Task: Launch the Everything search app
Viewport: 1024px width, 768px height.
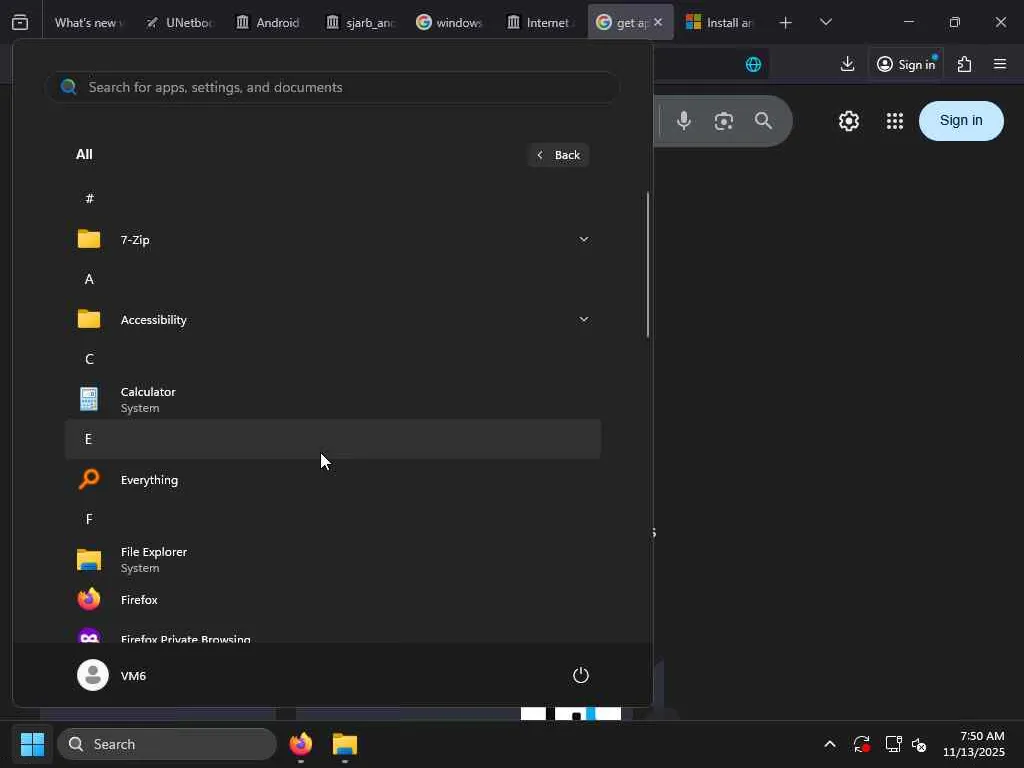Action: [333, 479]
